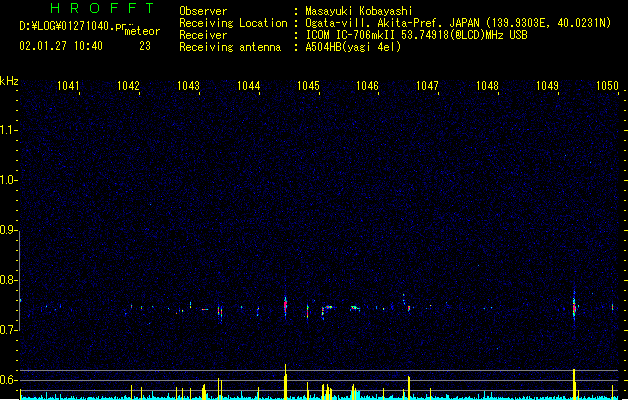Click the 0.9 kHz frequency label

[8, 230]
